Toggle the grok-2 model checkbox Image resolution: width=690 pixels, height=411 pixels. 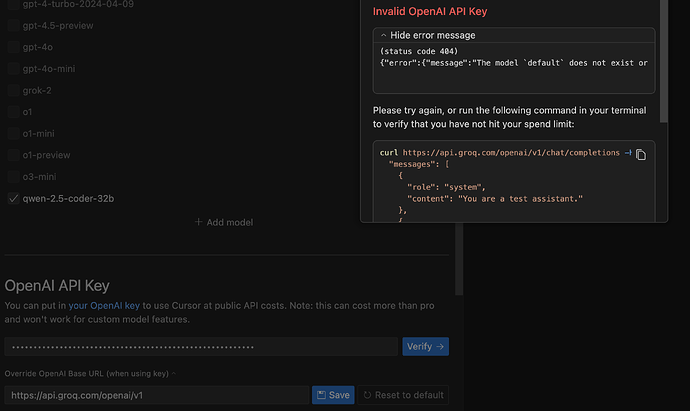[x=13, y=90]
